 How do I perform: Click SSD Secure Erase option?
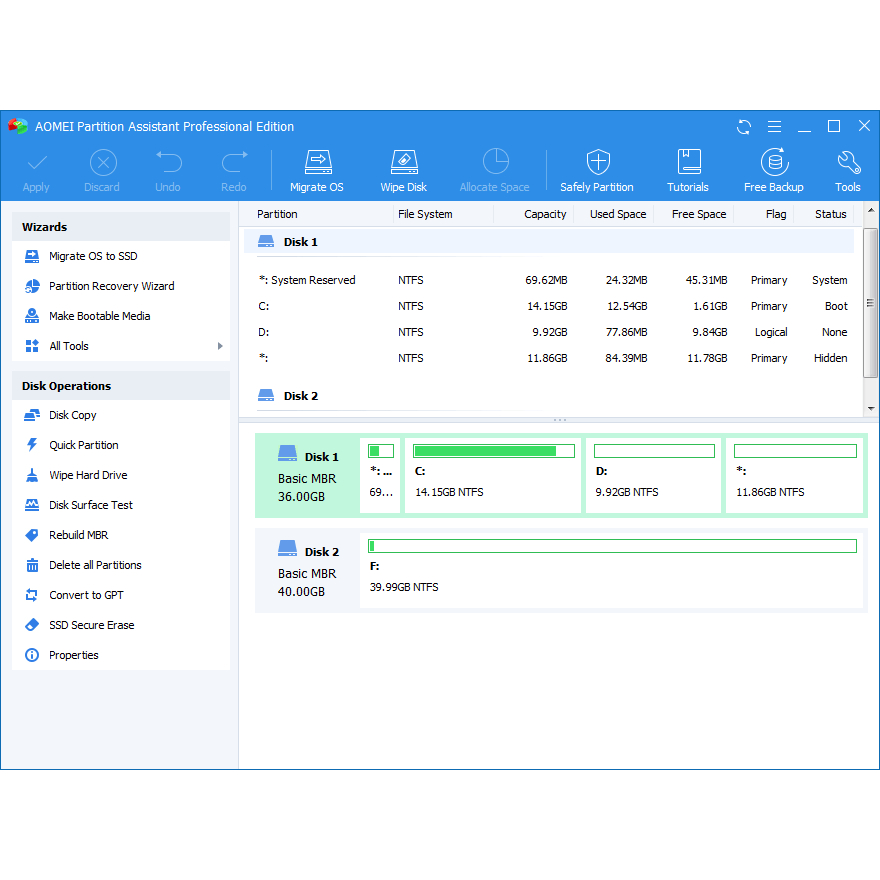(x=91, y=625)
